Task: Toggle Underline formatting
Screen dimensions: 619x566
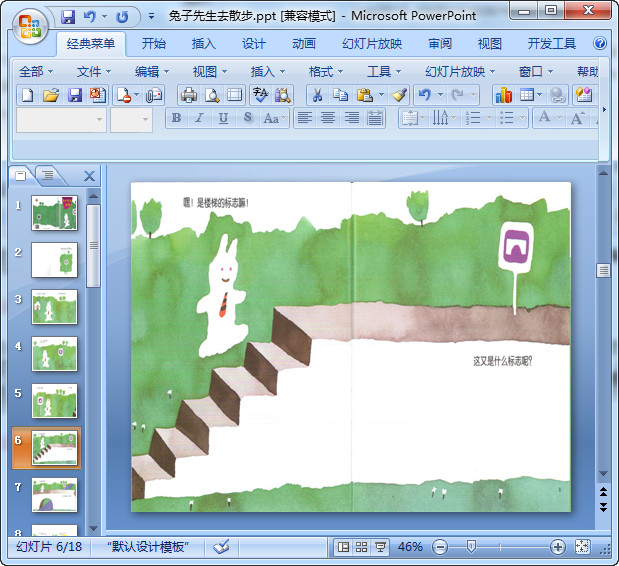Action: point(223,118)
